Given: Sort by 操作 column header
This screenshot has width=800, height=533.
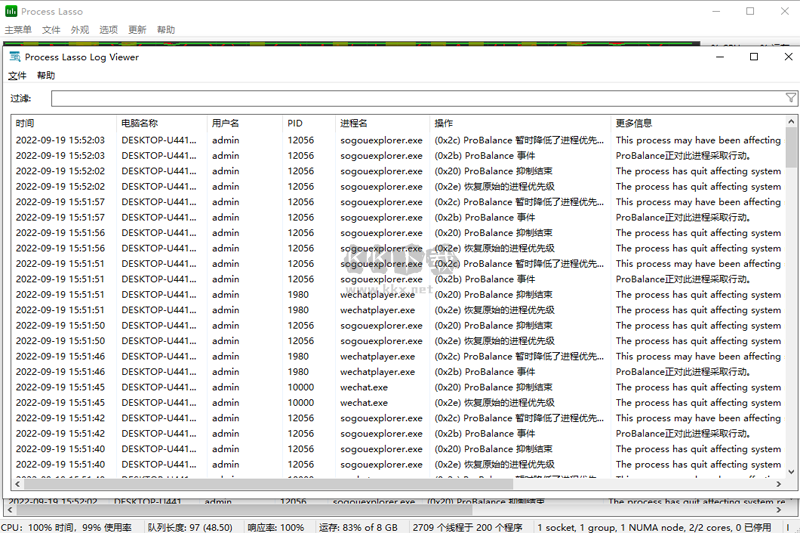Looking at the screenshot, I should coord(520,123).
